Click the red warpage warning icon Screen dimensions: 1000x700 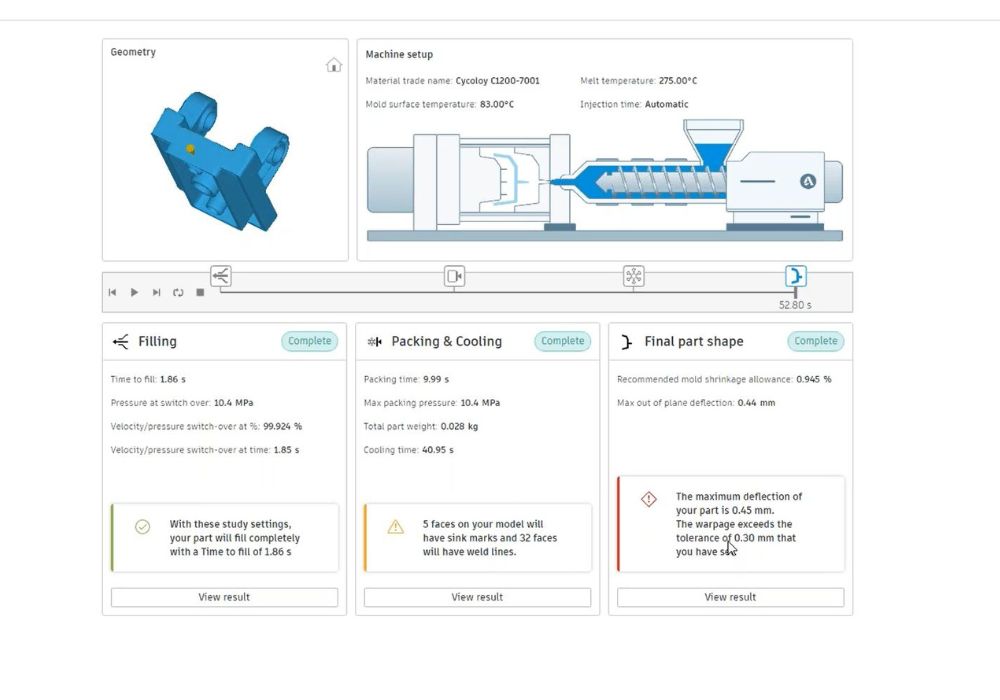(649, 499)
